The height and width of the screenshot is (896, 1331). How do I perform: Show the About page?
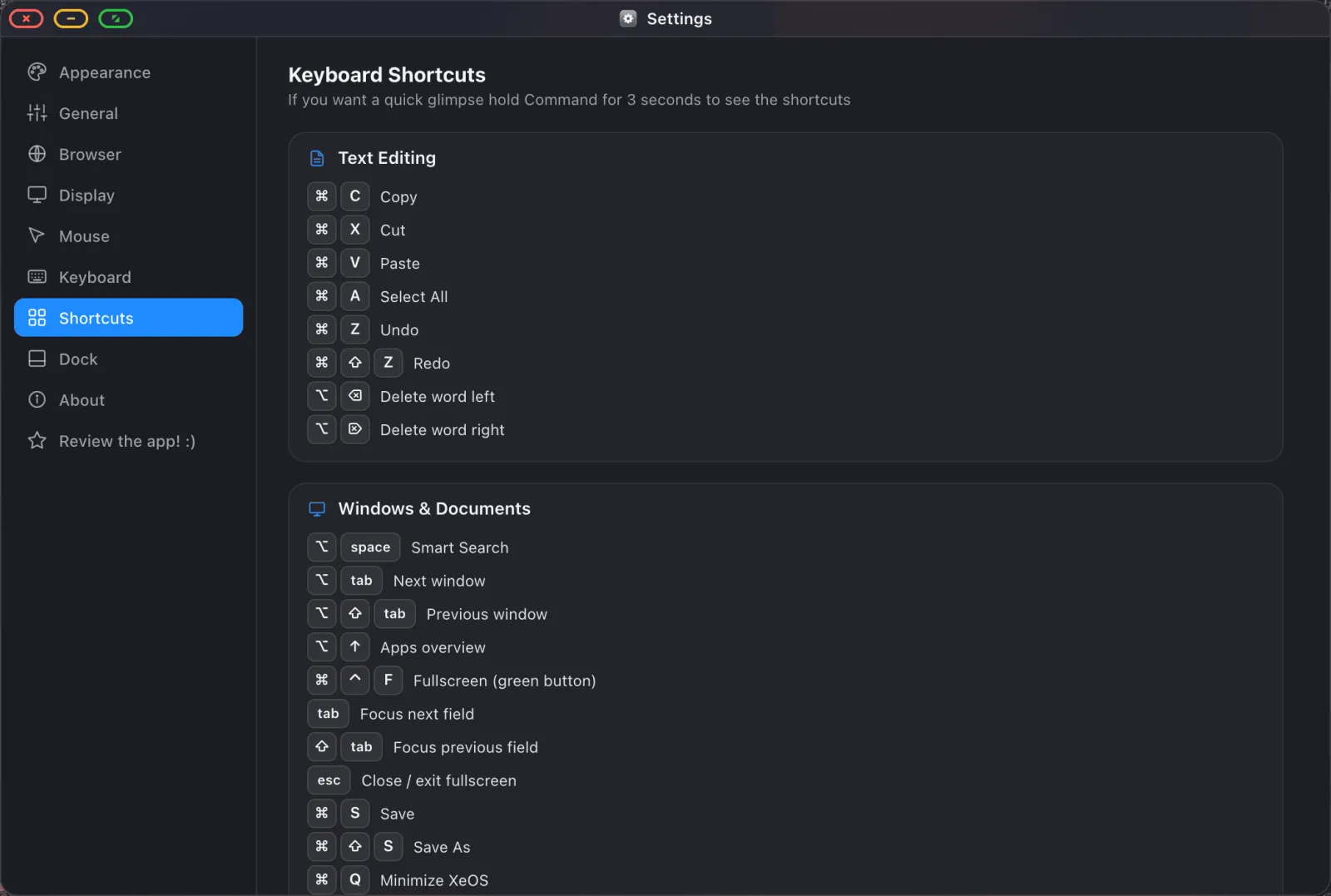(128, 399)
